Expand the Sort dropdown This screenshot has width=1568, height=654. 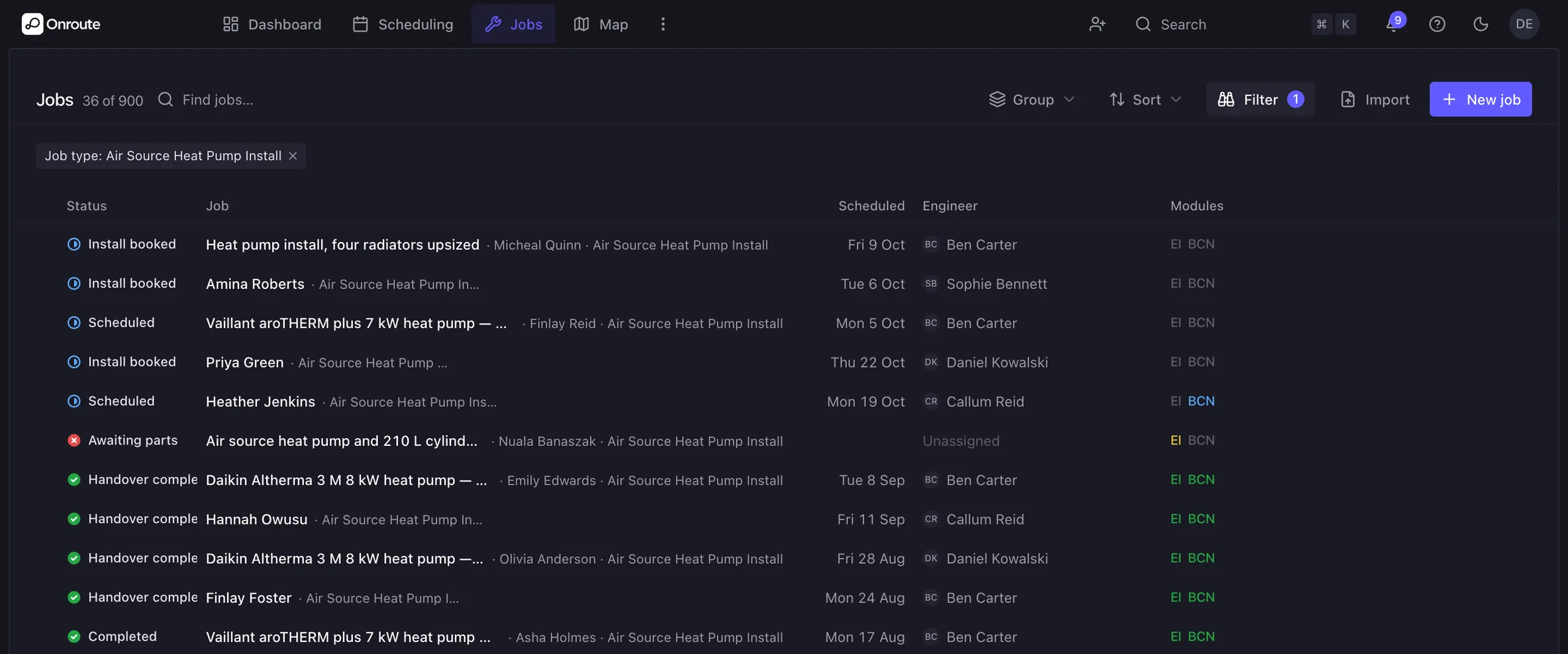tap(1146, 99)
